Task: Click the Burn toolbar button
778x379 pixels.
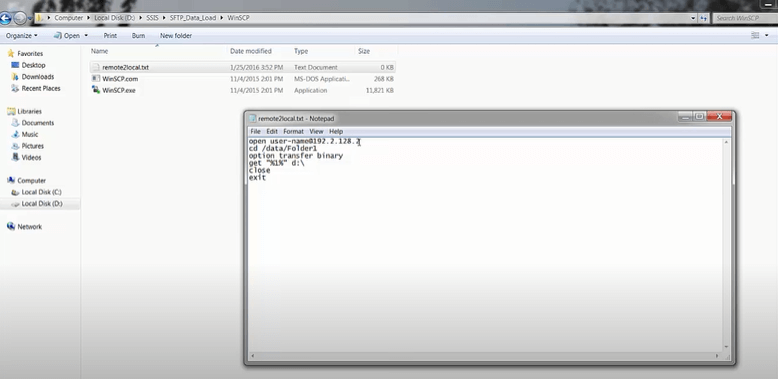Action: point(138,36)
